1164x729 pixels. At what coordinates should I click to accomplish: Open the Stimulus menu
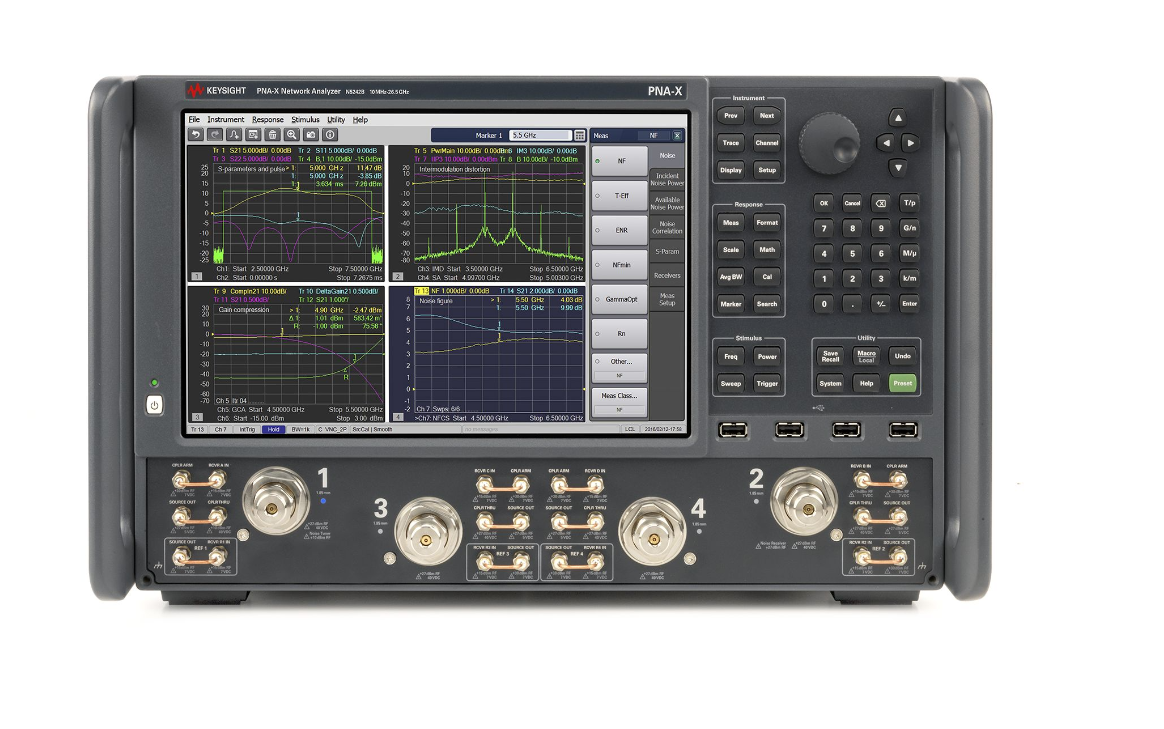pyautogui.click(x=305, y=119)
